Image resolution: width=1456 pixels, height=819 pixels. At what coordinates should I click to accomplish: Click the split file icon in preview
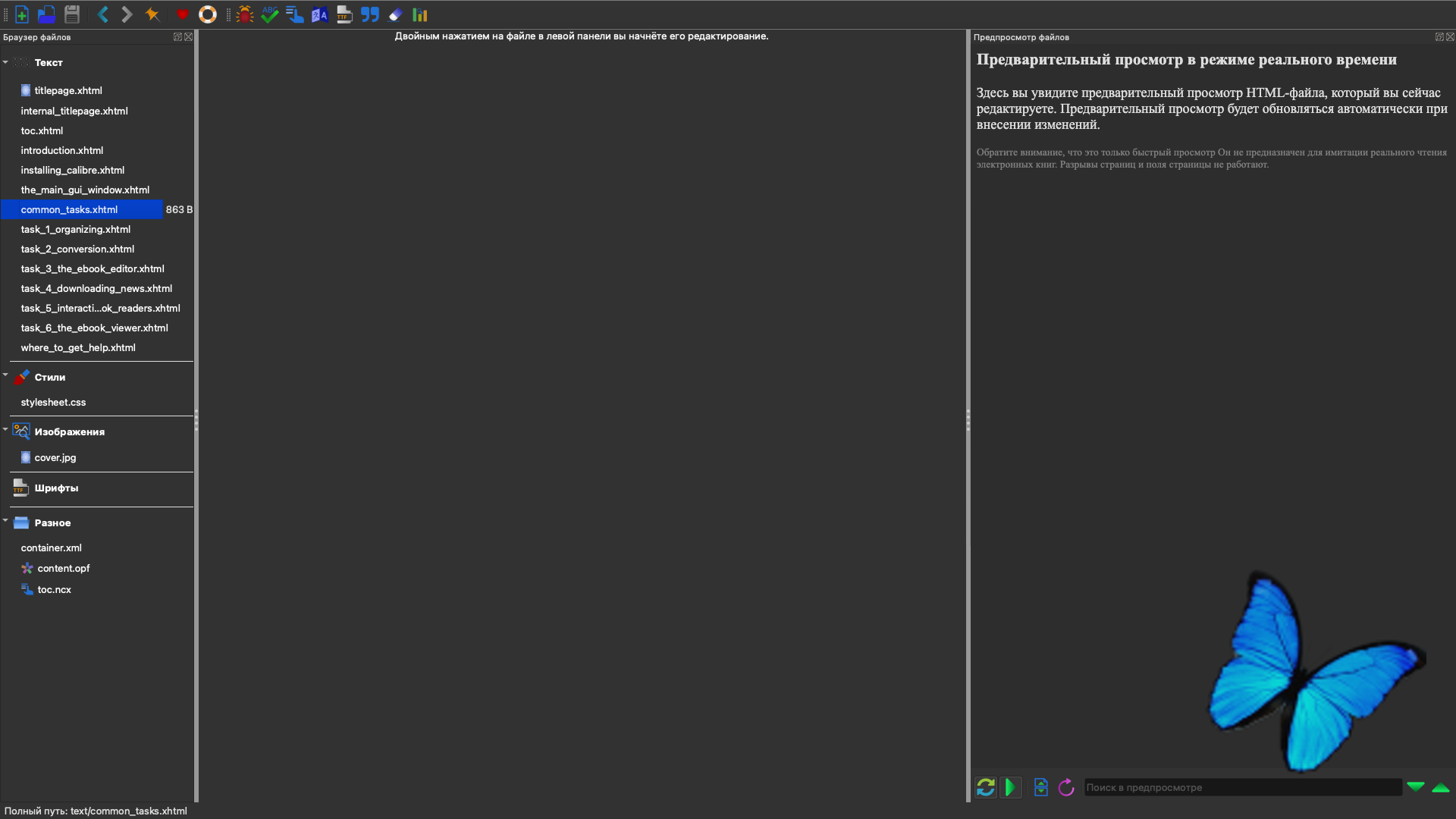pyautogui.click(x=1040, y=787)
